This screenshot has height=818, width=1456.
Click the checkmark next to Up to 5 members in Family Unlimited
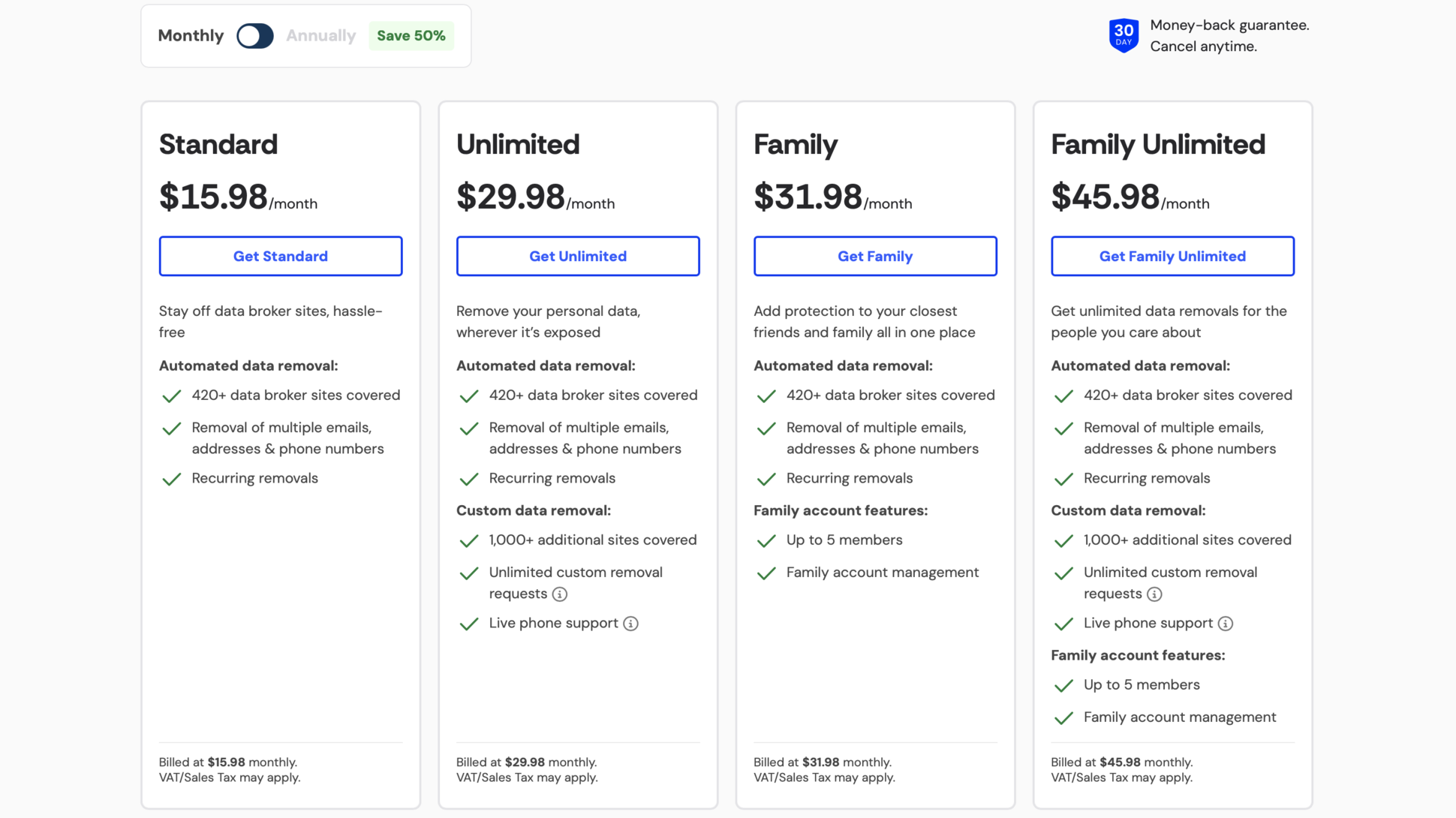pyautogui.click(x=1063, y=685)
